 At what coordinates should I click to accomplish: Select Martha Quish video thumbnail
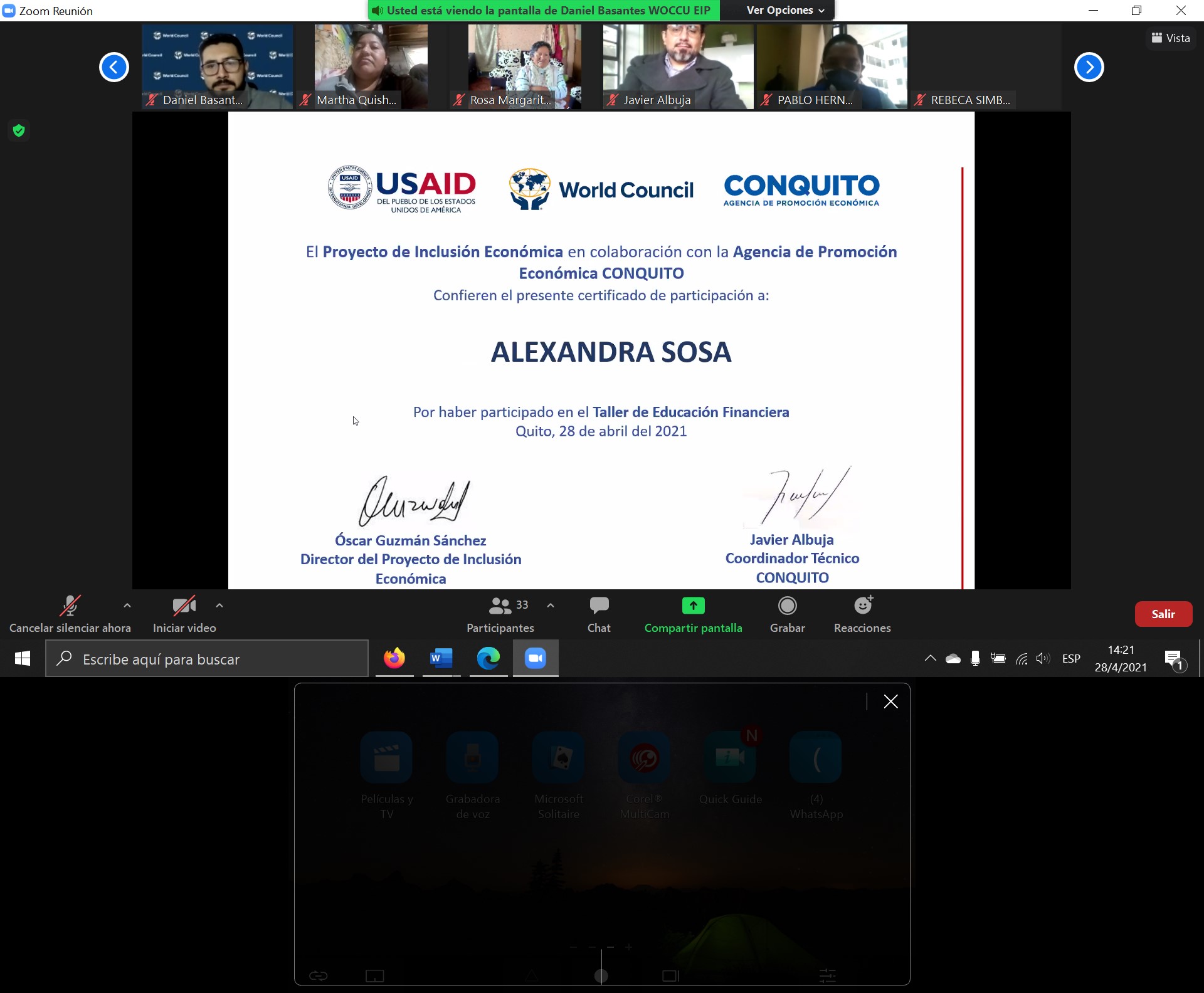coord(371,66)
